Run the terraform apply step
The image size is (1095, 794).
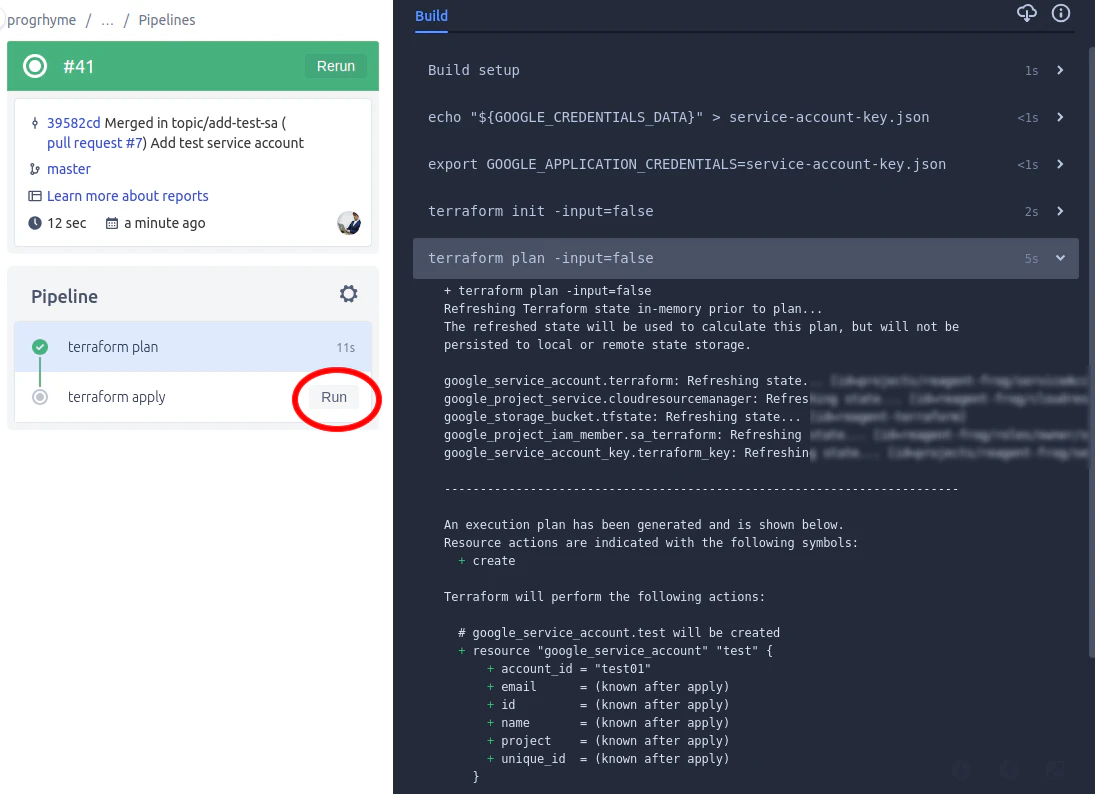coord(334,397)
